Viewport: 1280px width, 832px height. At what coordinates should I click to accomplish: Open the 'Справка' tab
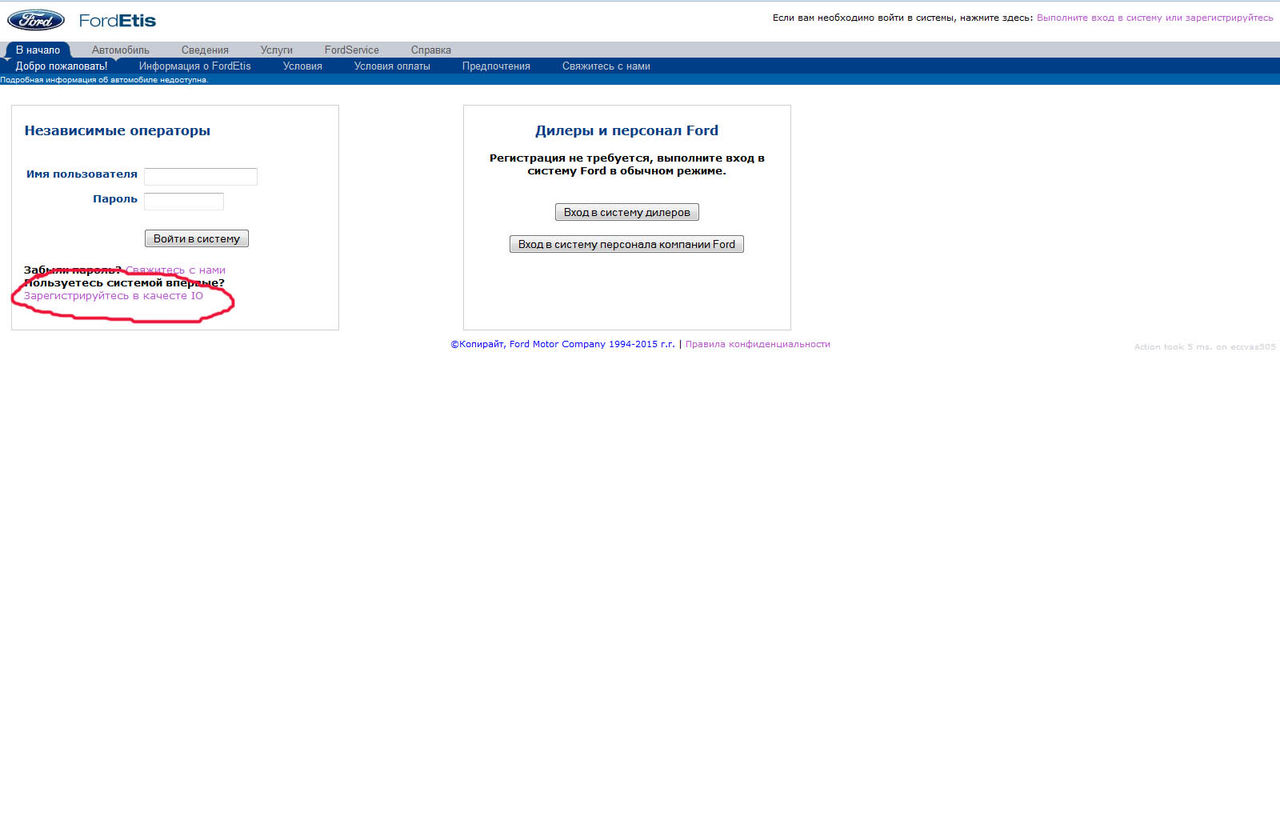[x=431, y=50]
